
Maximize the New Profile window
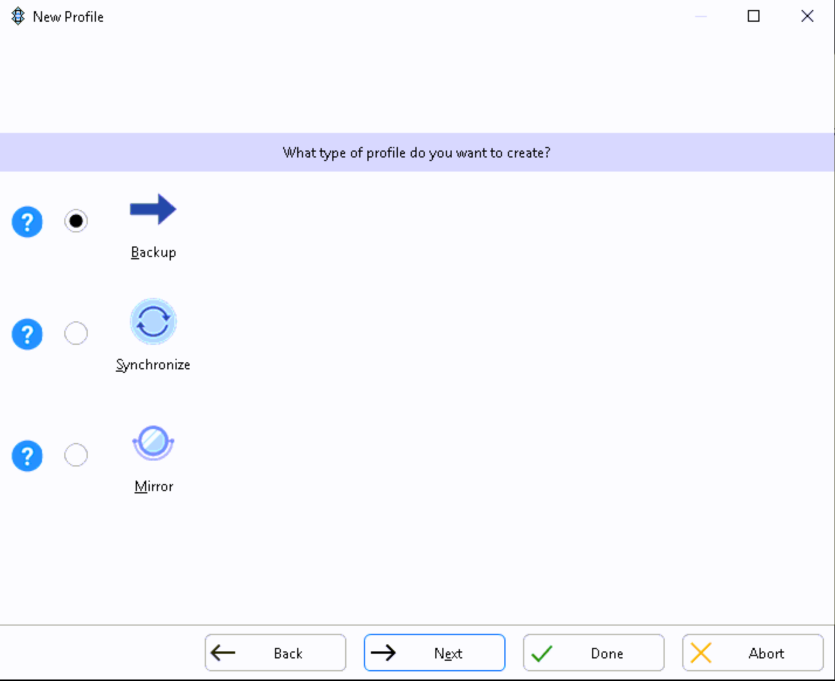pos(754,16)
